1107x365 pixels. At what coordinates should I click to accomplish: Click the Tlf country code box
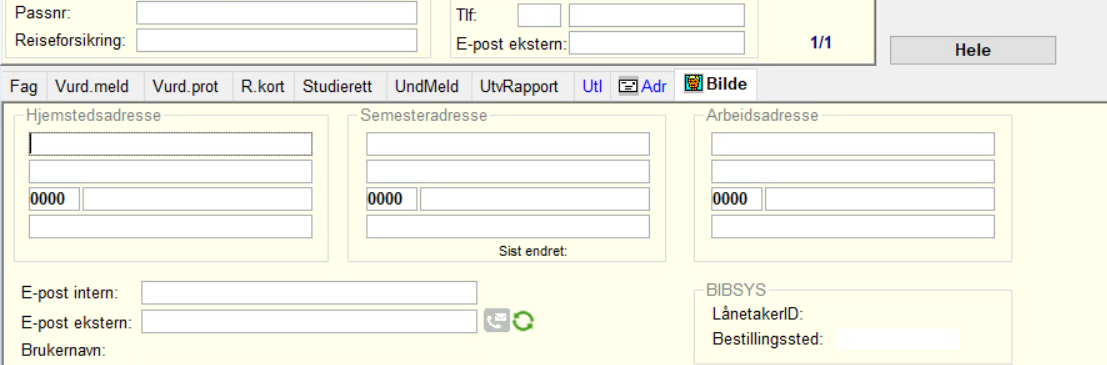pos(539,15)
